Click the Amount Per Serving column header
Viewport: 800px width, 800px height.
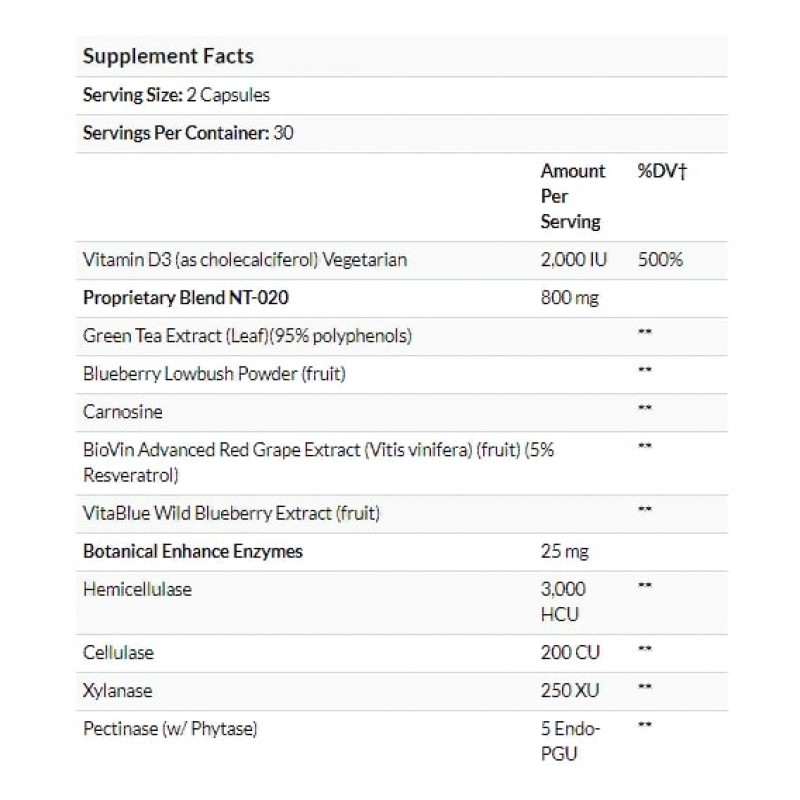(573, 196)
